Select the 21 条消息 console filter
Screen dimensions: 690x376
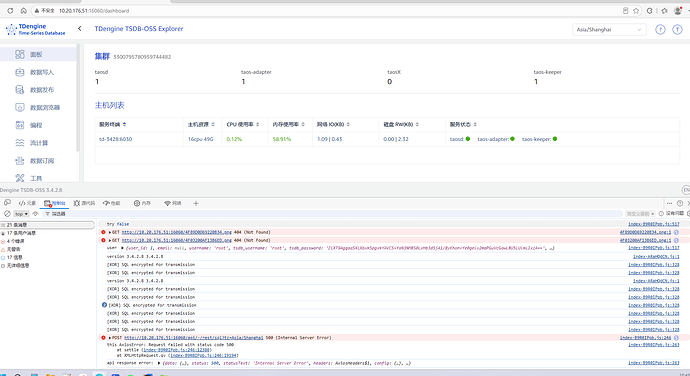tap(47, 225)
